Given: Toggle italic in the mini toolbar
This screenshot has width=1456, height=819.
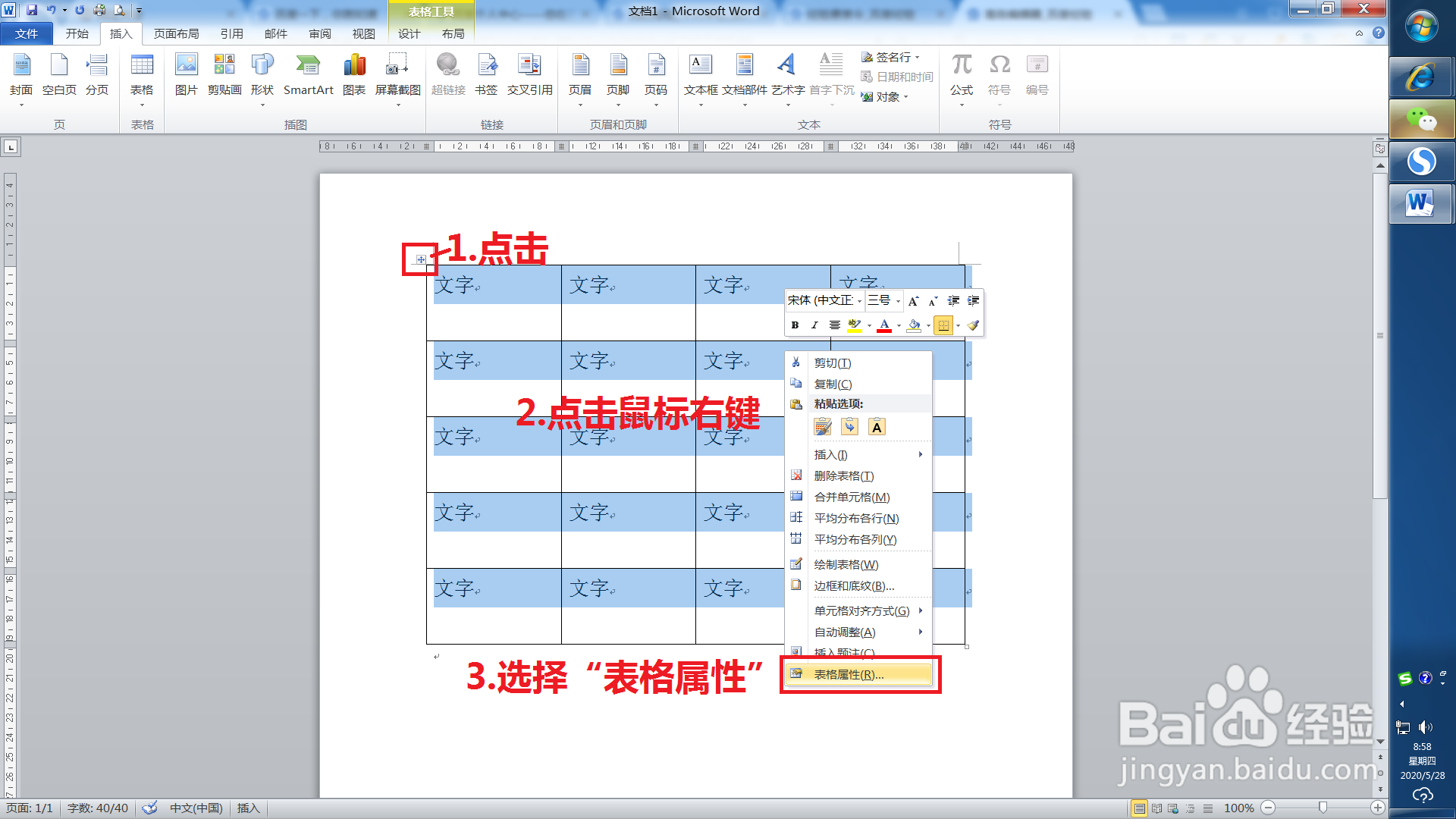Looking at the screenshot, I should [814, 325].
